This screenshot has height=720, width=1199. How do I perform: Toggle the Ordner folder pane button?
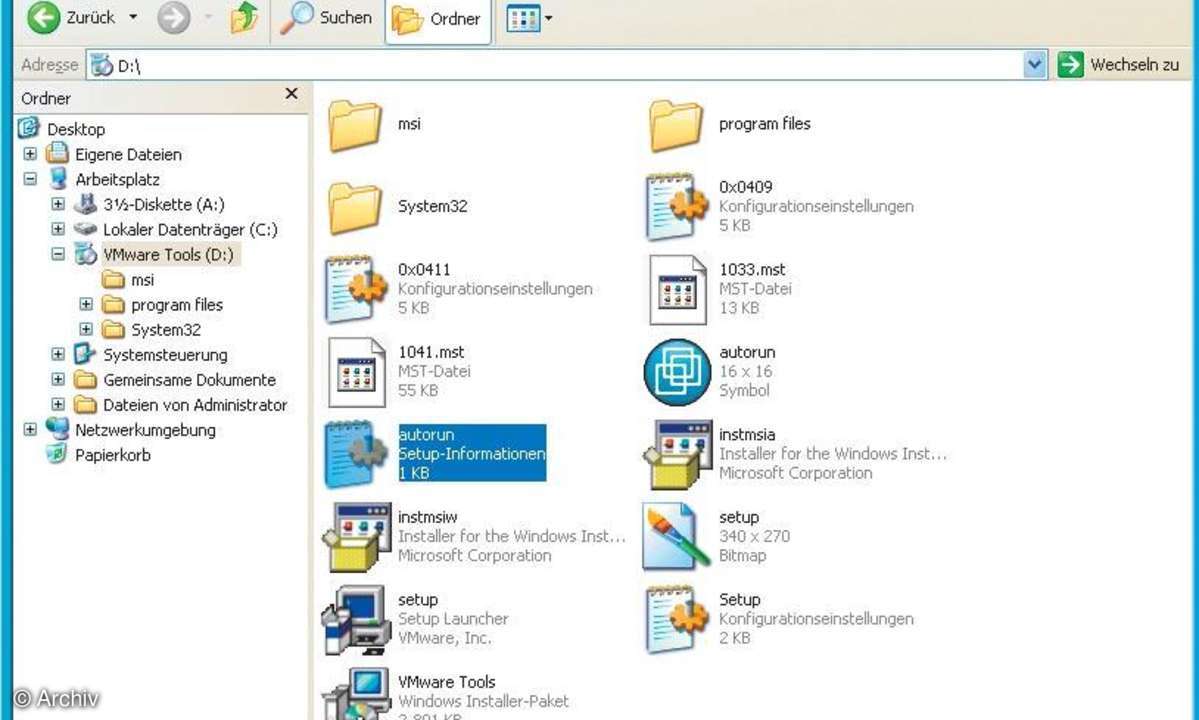(437, 18)
